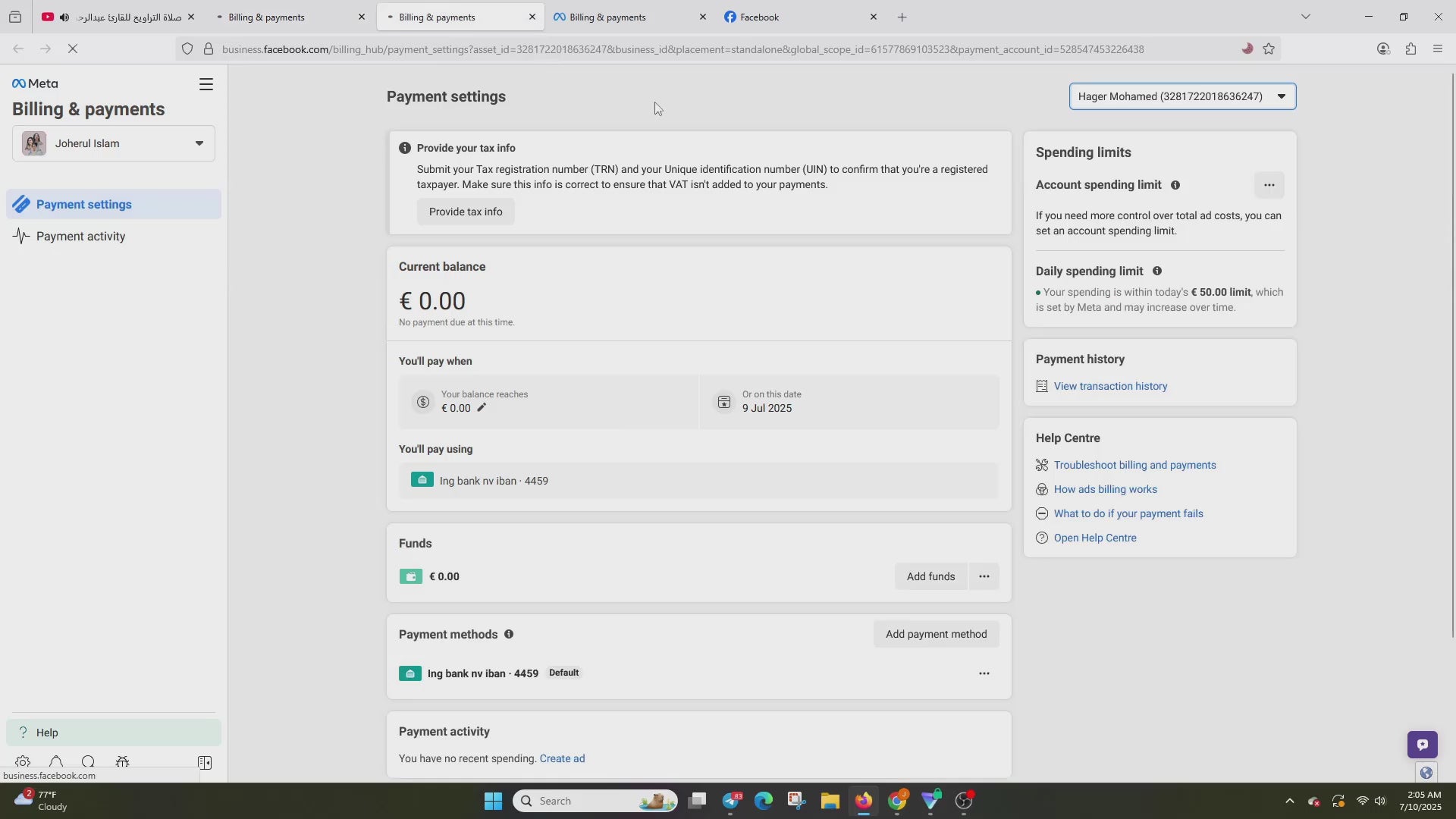Switch to the first Billing & payments tab
The height and width of the screenshot is (819, 1456).
click(288, 17)
